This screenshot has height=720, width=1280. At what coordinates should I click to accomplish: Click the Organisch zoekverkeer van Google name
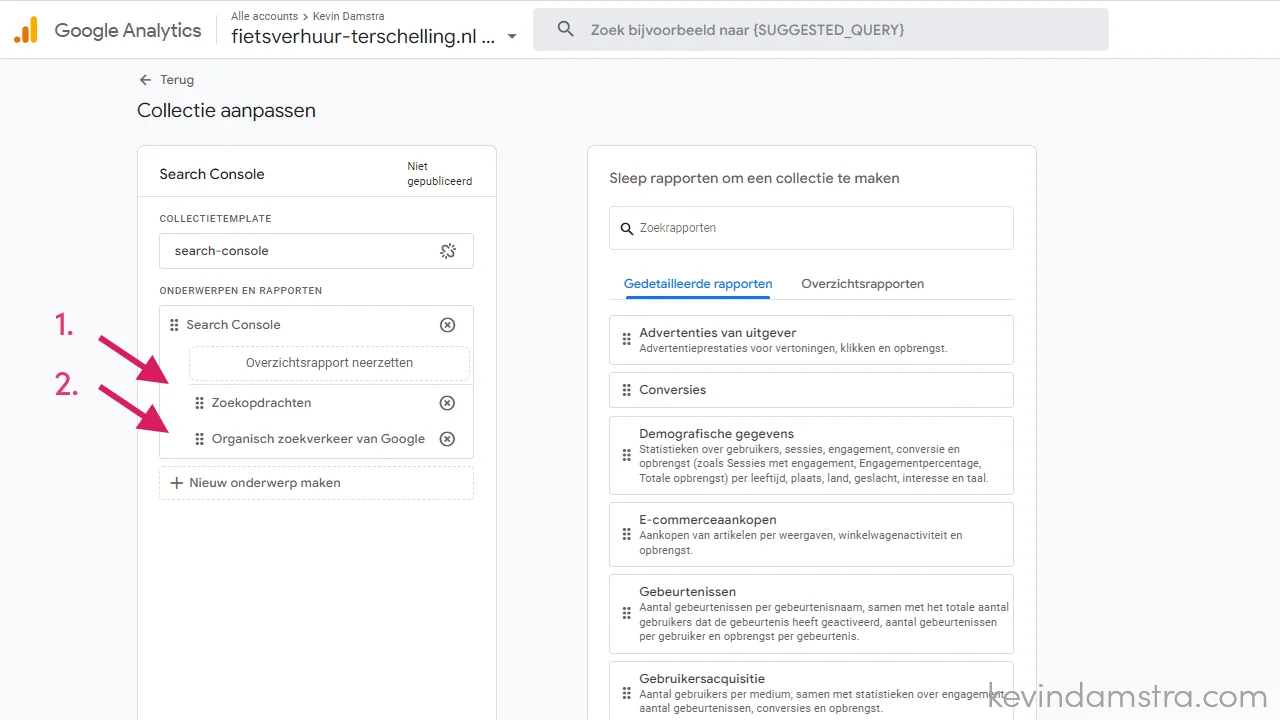[x=318, y=439]
